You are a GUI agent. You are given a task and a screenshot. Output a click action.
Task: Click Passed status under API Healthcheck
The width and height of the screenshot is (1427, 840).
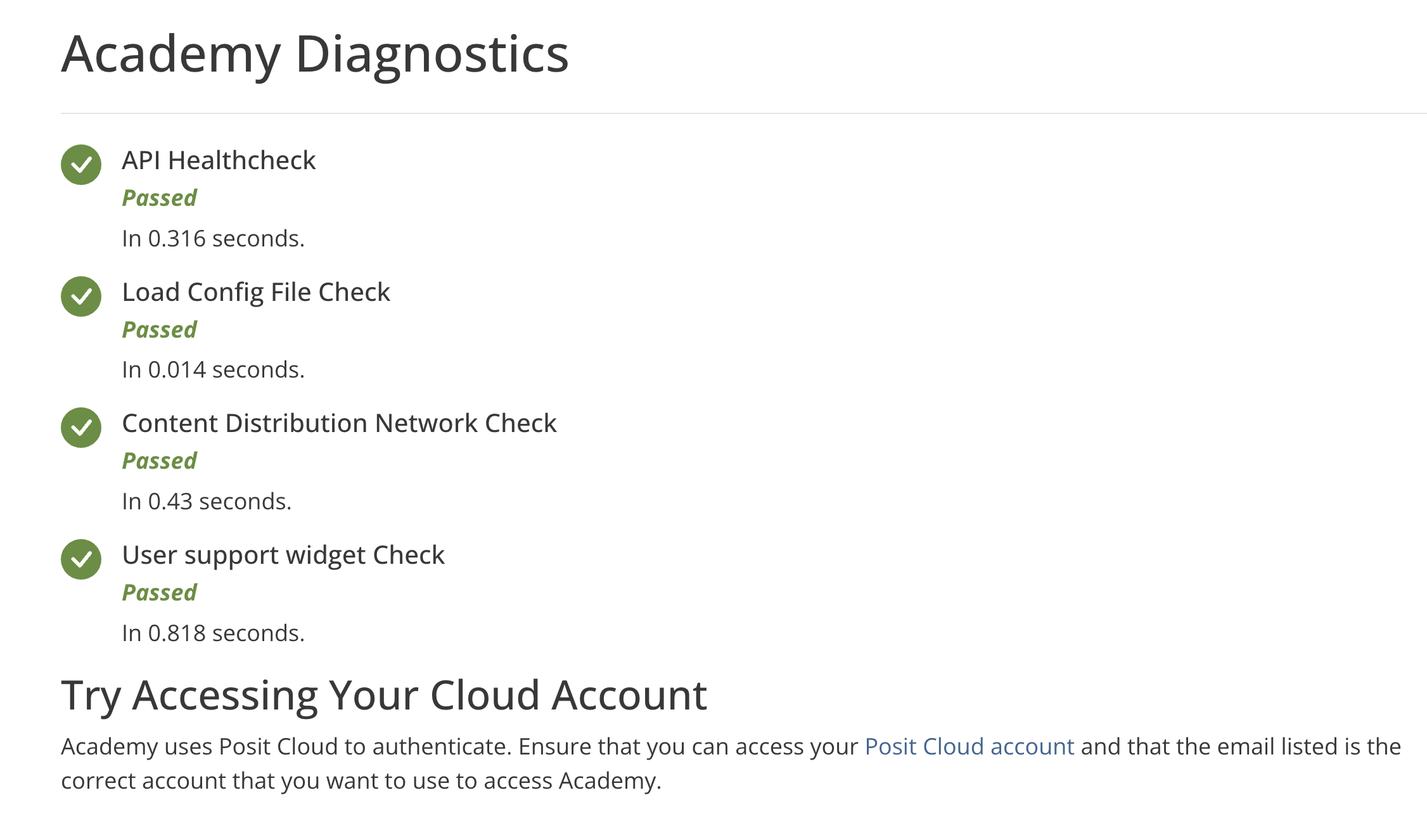click(159, 198)
